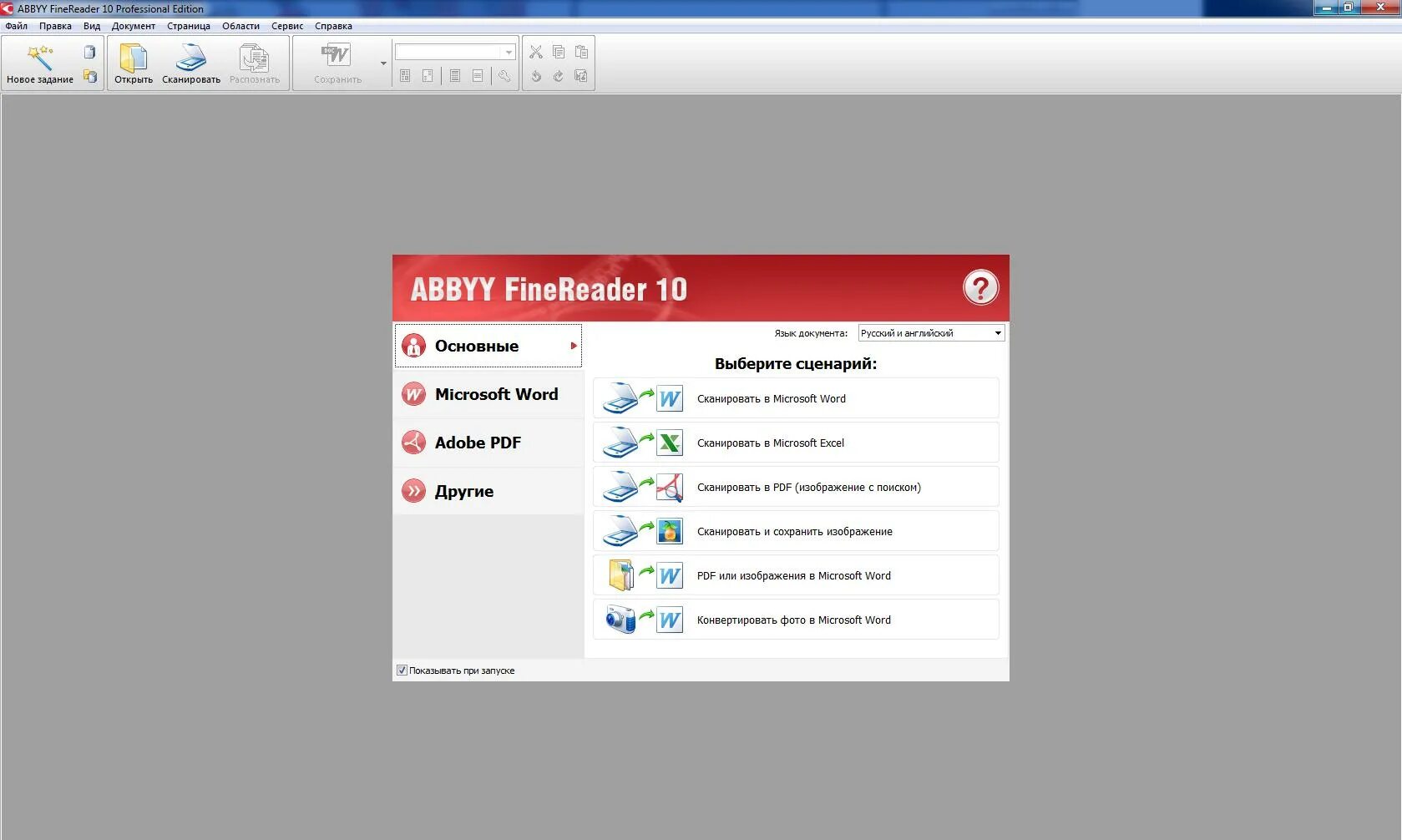This screenshot has width=1402, height=840.
Task: Select the Другие scenario tab
Action: coord(488,491)
